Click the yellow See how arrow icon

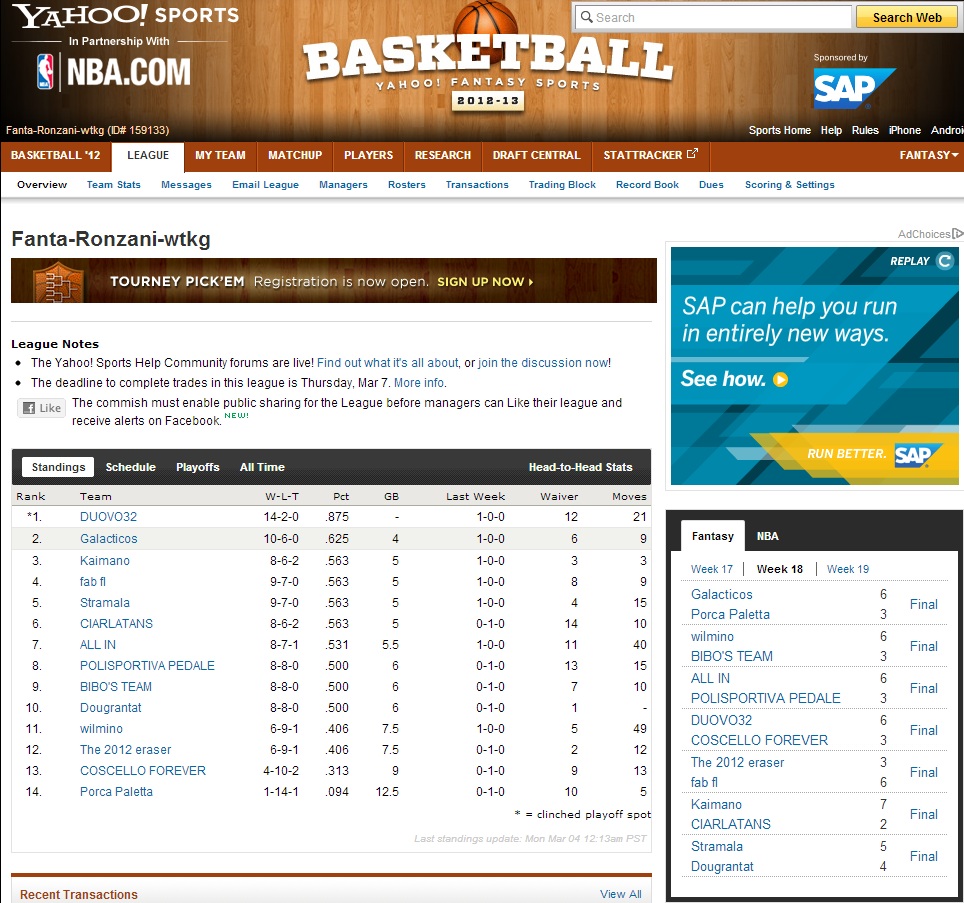[x=781, y=380]
